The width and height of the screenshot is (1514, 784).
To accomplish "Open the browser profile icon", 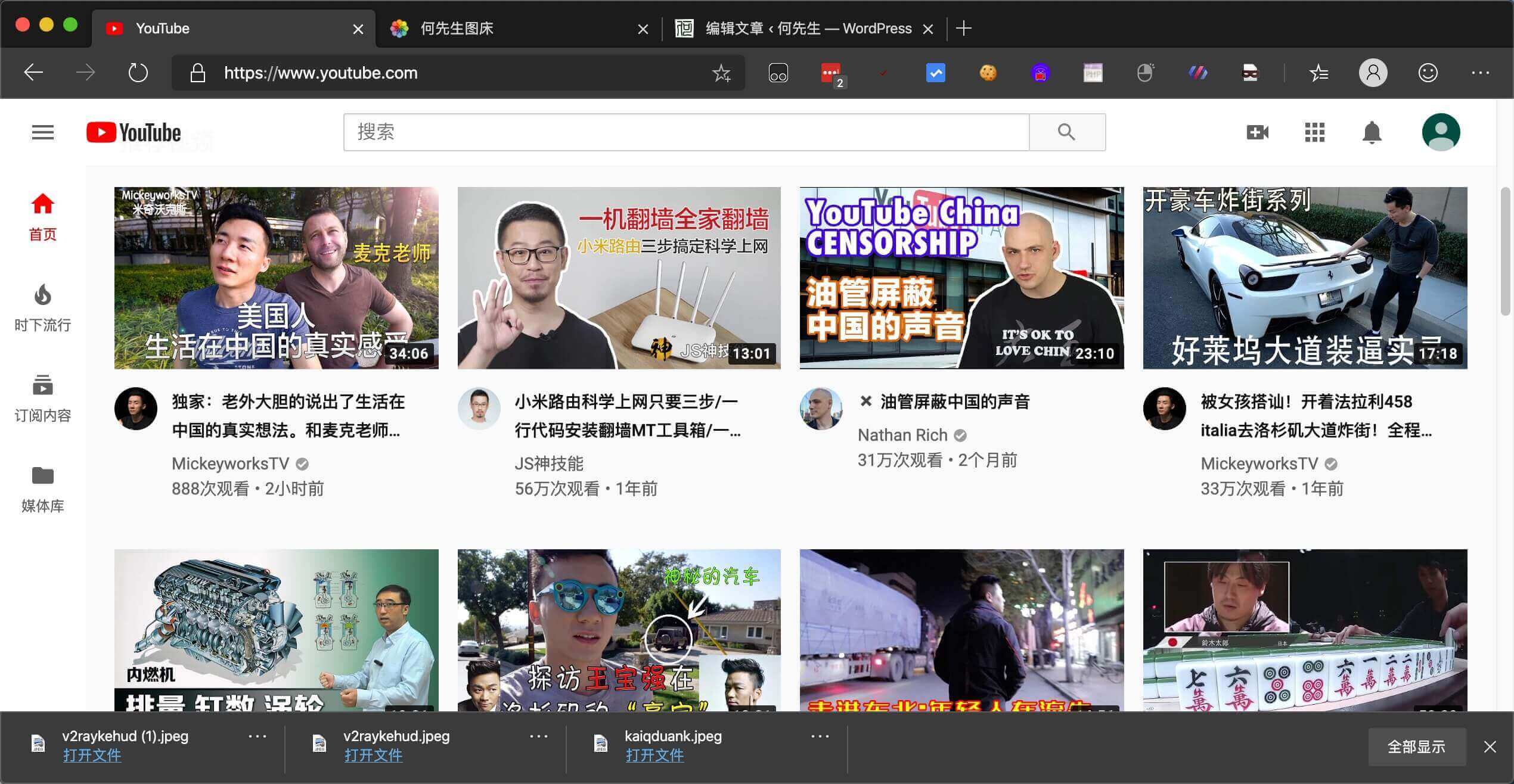I will 1373,73.
